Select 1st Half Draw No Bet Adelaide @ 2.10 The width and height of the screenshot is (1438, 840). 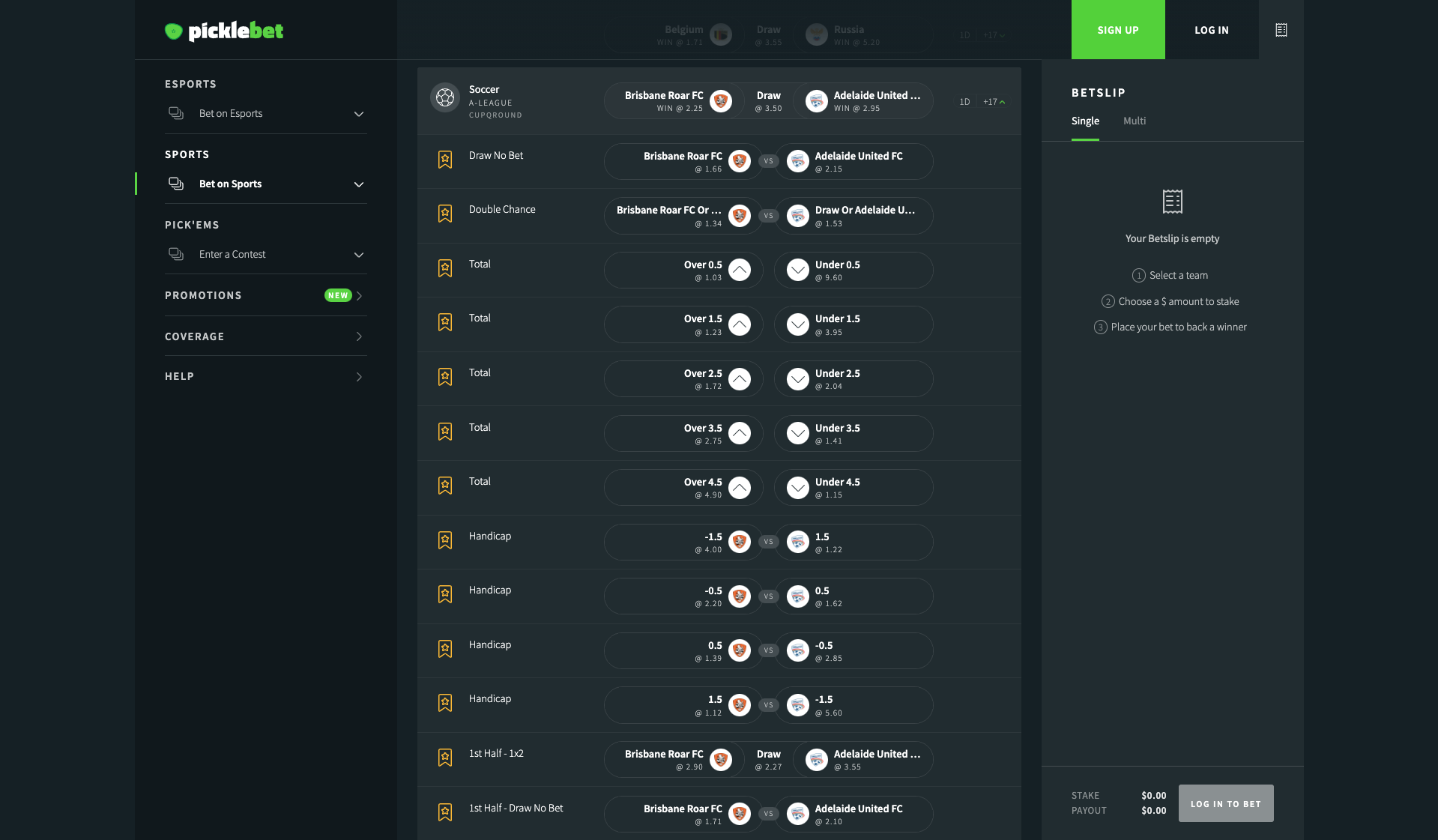point(854,814)
